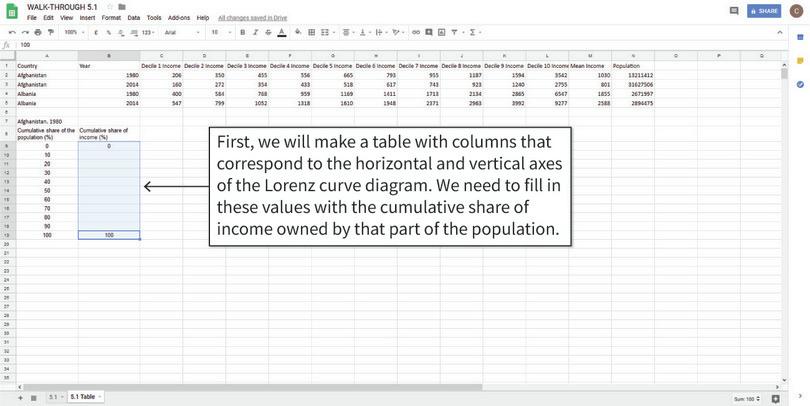
Task: Select the 'Population' header cell
Action: point(633,66)
